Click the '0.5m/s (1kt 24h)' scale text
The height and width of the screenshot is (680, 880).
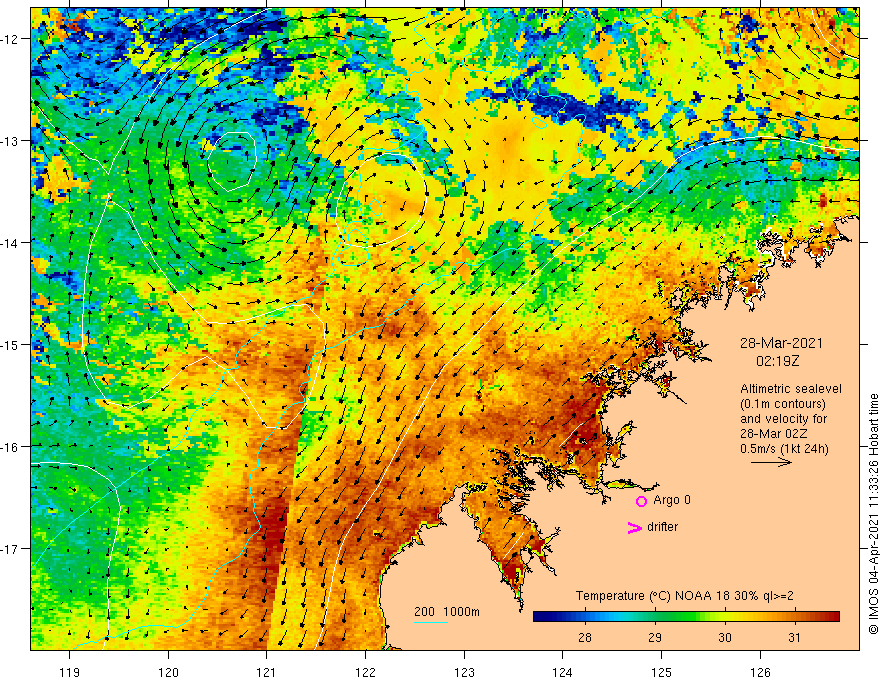[784, 449]
